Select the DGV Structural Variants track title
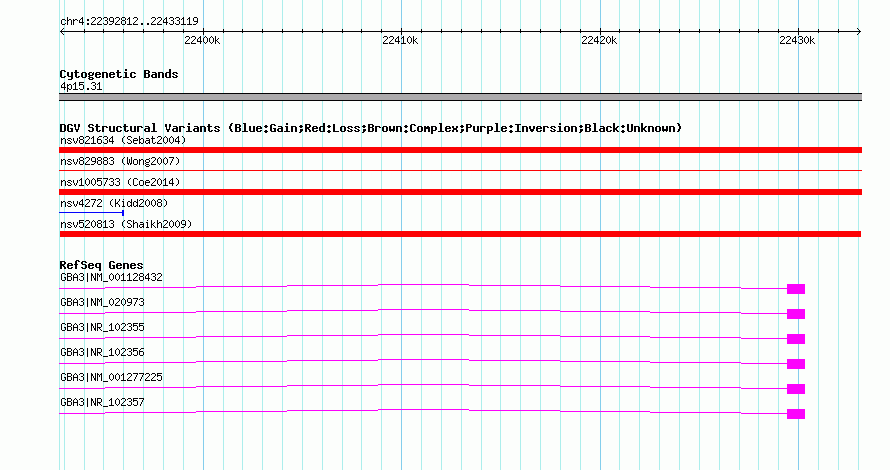Viewport: 890px width, 470px height. (x=371, y=128)
